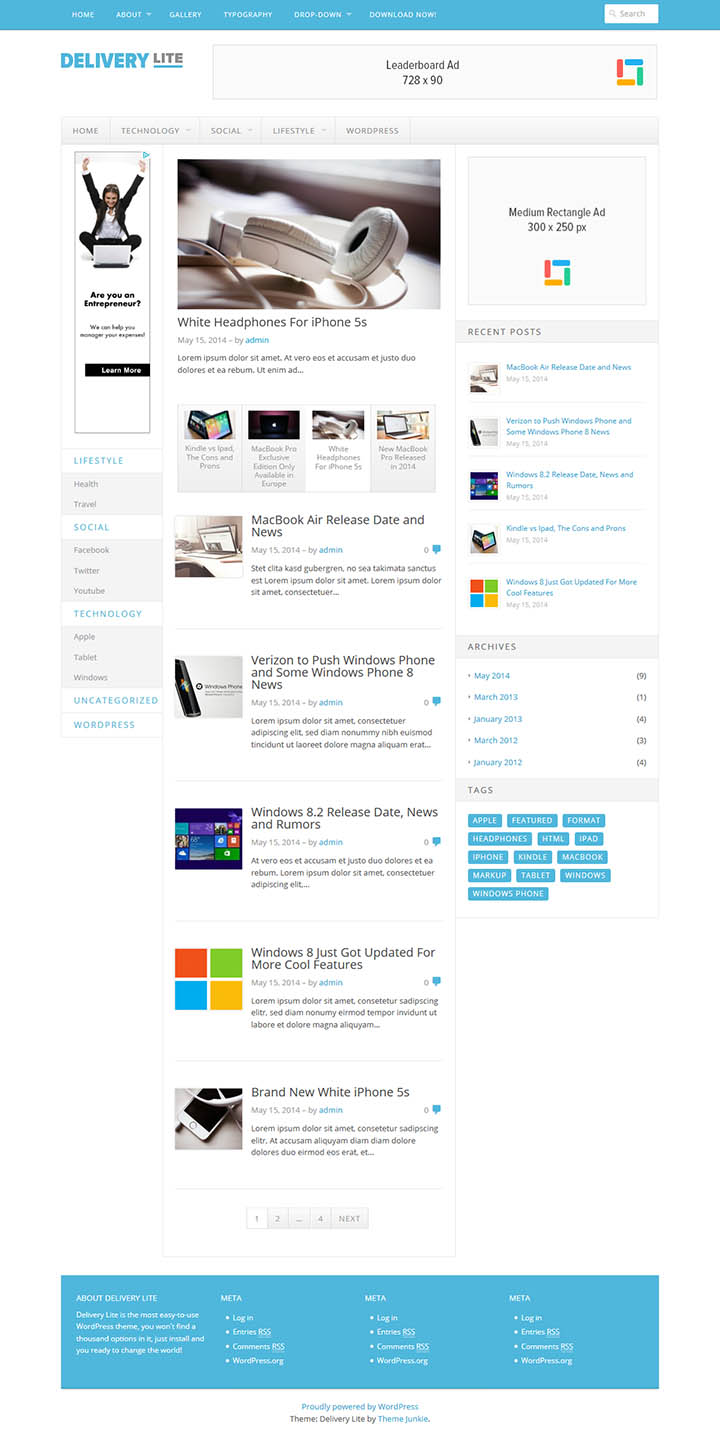Click Download Now! in top bar
Screen dimensions: 720x1443
coord(403,15)
